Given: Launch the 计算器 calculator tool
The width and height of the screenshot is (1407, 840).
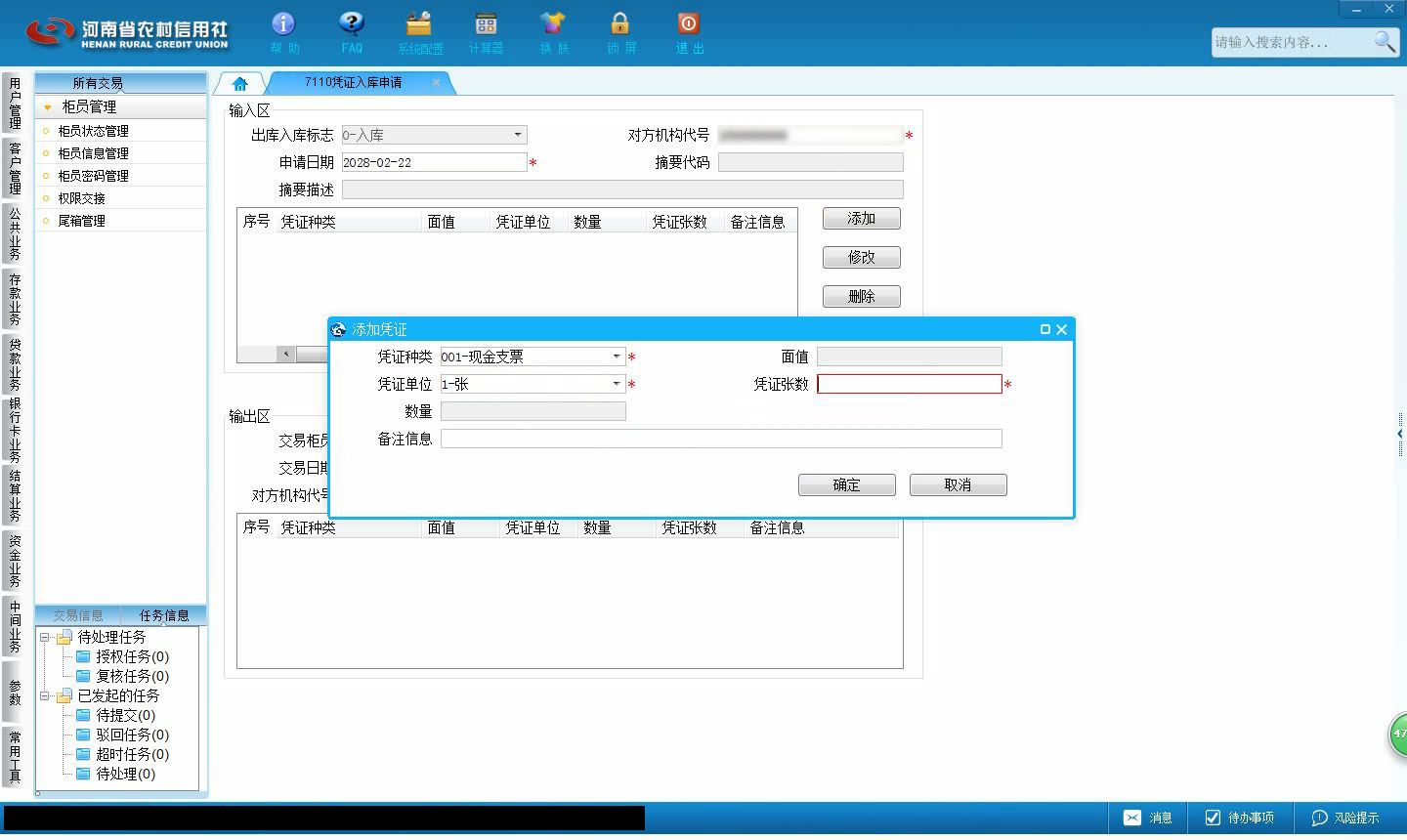Looking at the screenshot, I should [486, 32].
